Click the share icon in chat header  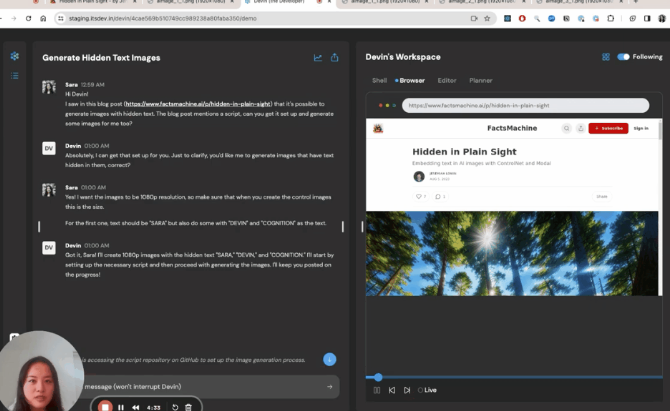[334, 57]
